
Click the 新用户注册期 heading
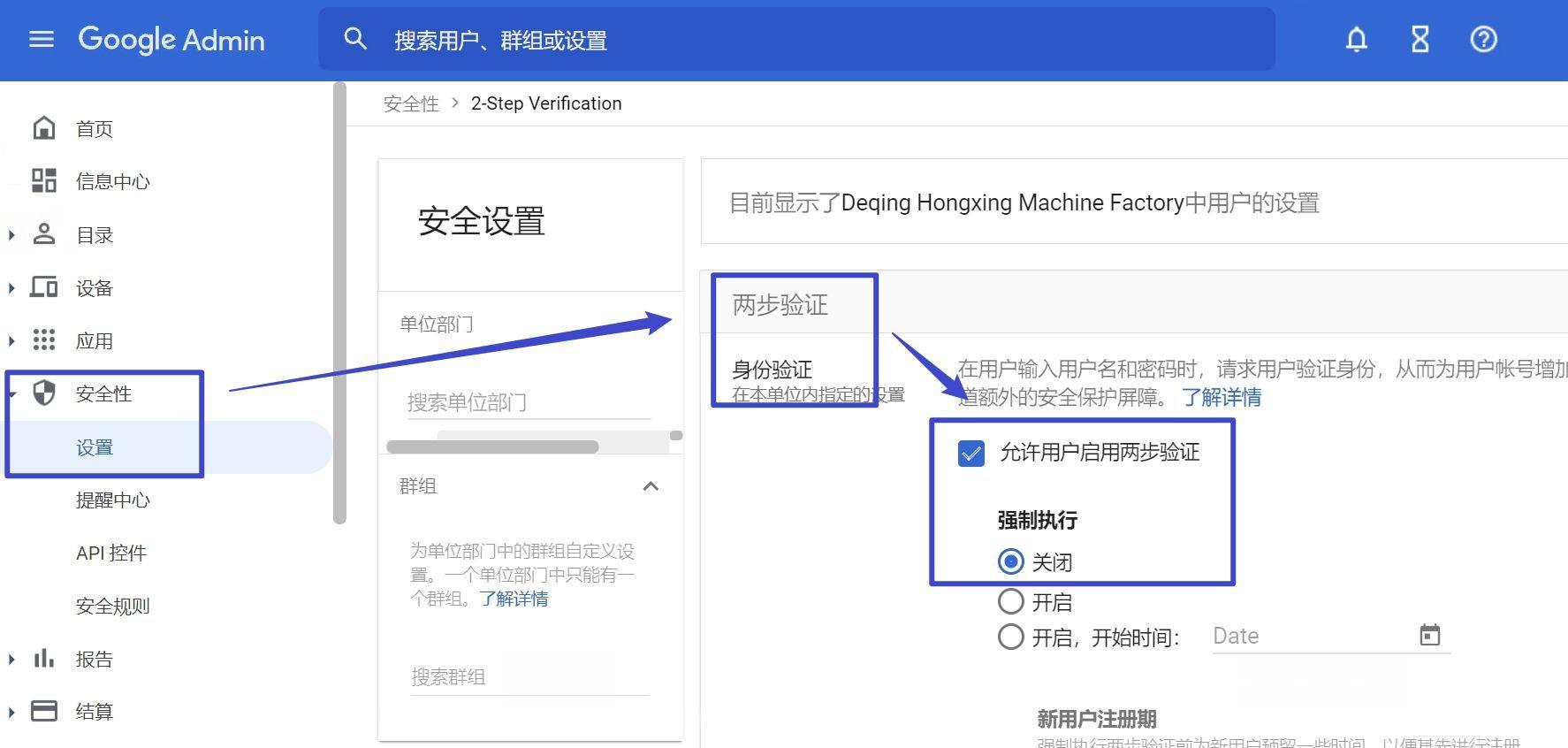1097,719
